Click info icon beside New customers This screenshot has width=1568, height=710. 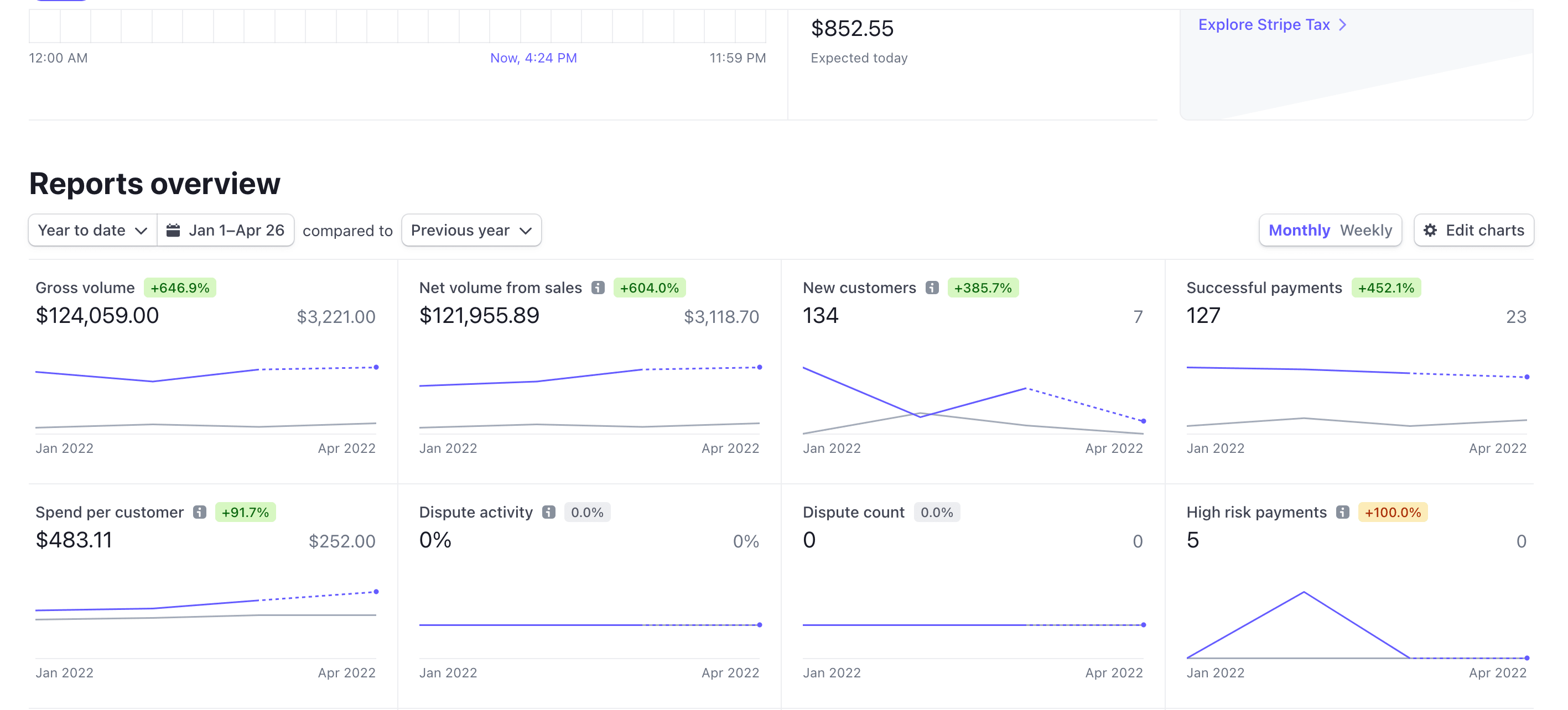pos(932,288)
